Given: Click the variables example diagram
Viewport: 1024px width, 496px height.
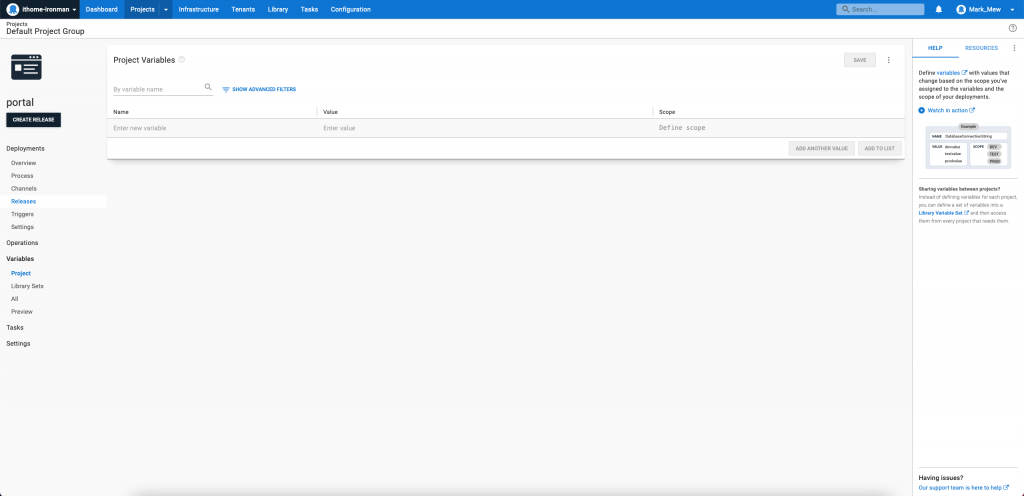Looking at the screenshot, I should point(968,147).
